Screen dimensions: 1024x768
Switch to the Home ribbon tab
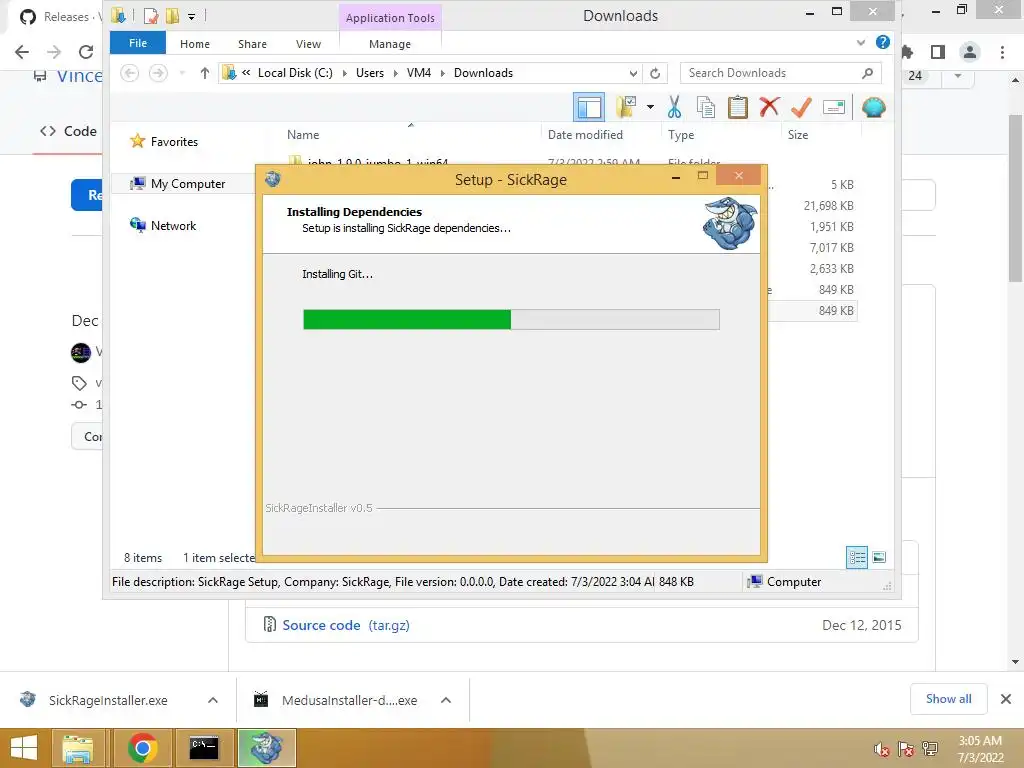[x=195, y=44]
